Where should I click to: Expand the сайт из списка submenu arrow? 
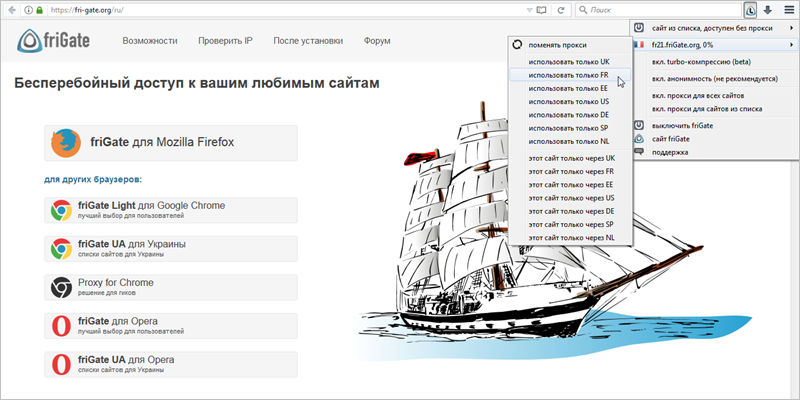[791, 28]
